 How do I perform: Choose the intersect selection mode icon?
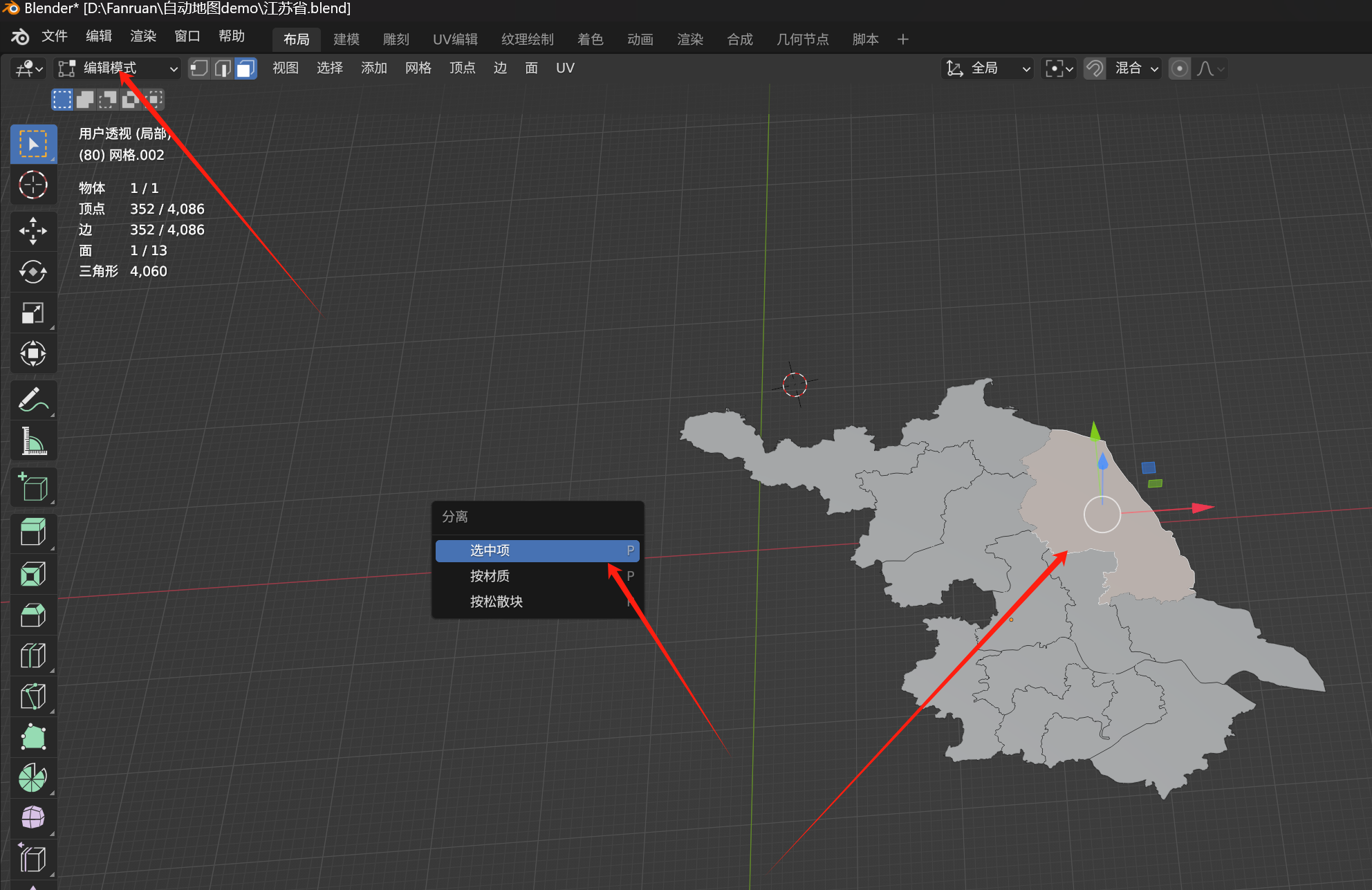point(154,100)
